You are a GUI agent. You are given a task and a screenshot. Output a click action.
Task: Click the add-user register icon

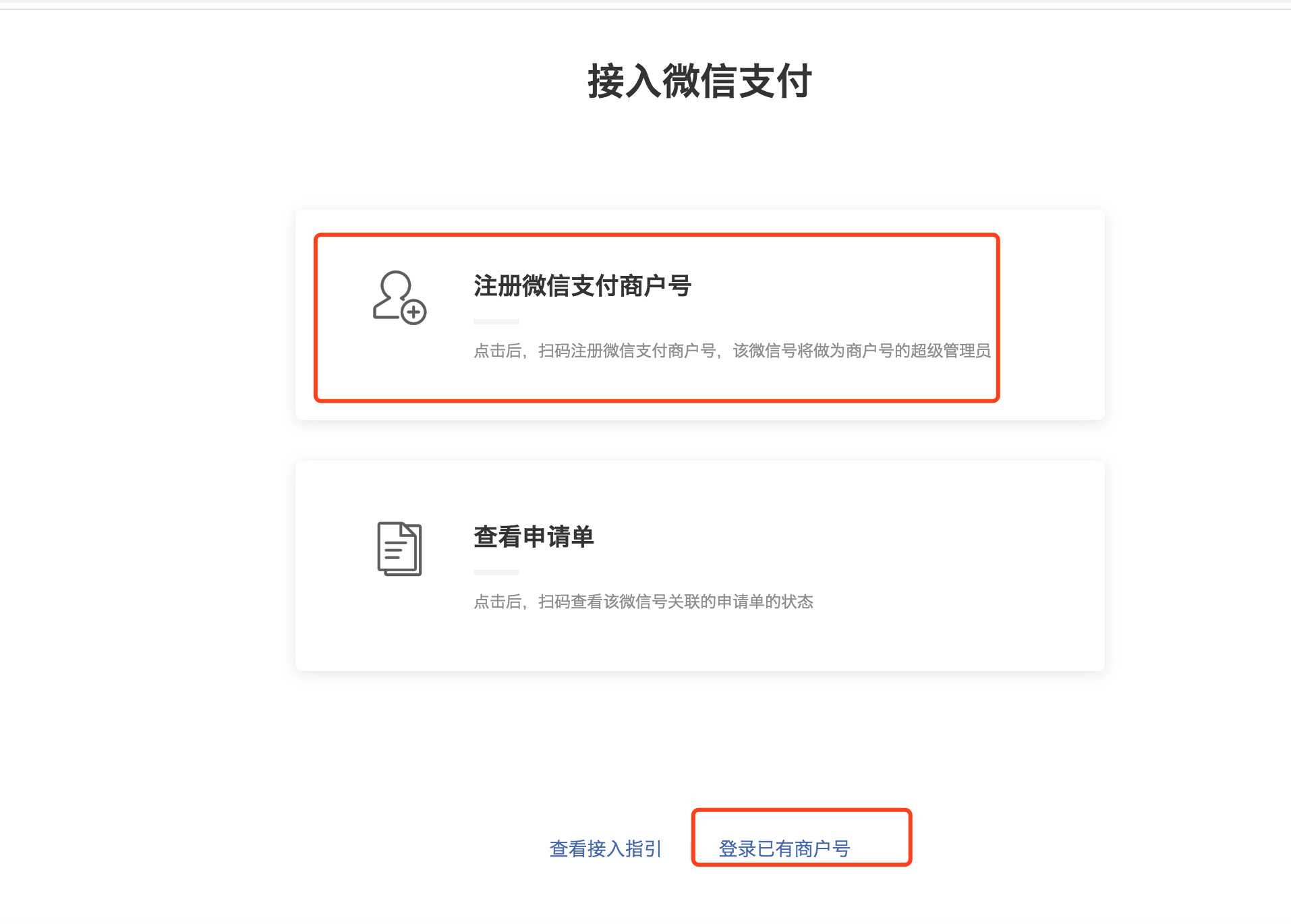click(399, 297)
